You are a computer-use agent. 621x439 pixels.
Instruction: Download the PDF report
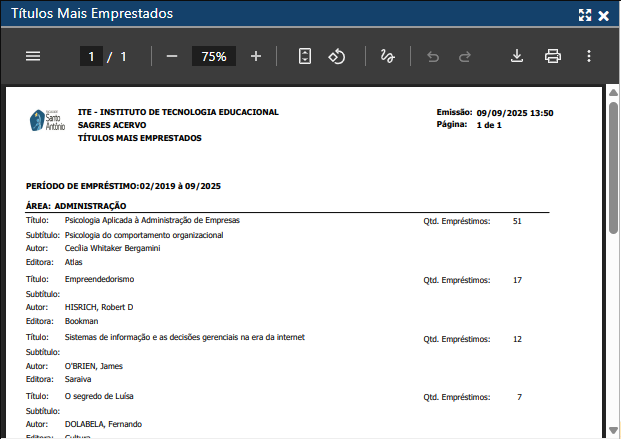click(517, 57)
